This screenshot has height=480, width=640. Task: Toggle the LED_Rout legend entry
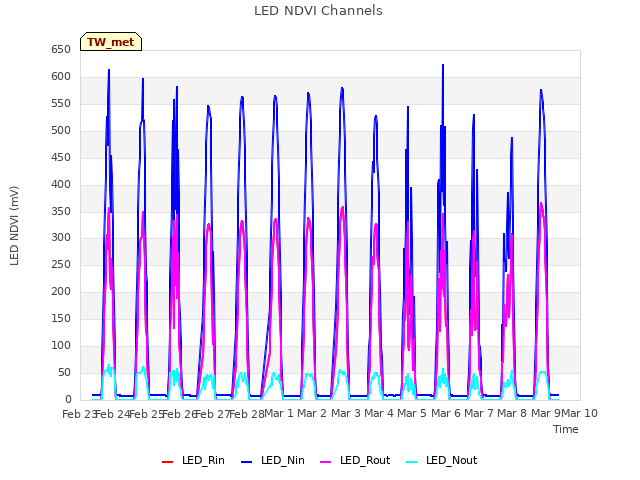tap(355, 461)
